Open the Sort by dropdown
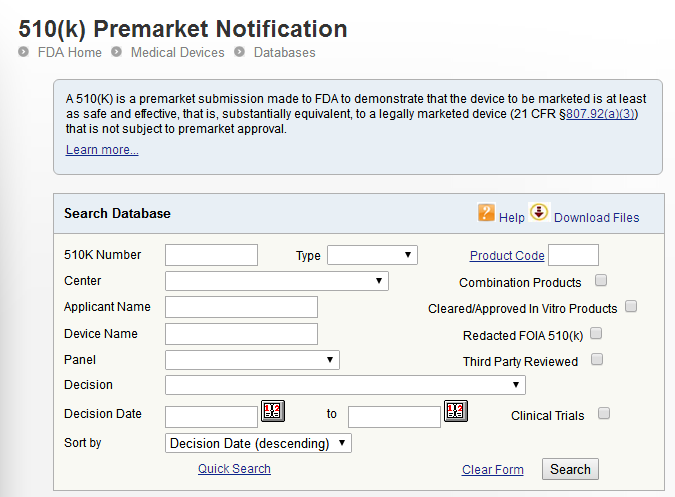Image resolution: width=675 pixels, height=497 pixels. (258, 443)
